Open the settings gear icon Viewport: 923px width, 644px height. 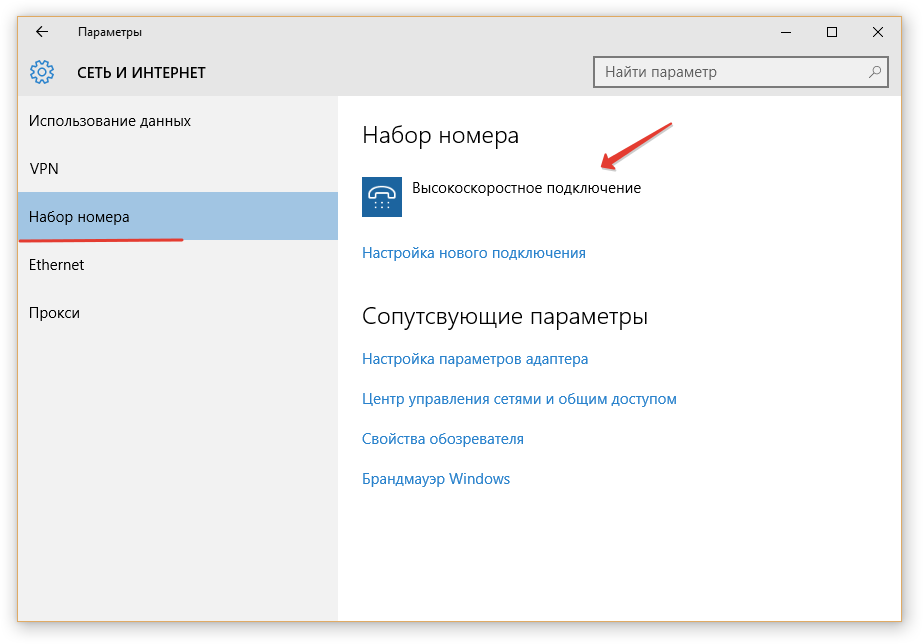click(42, 72)
